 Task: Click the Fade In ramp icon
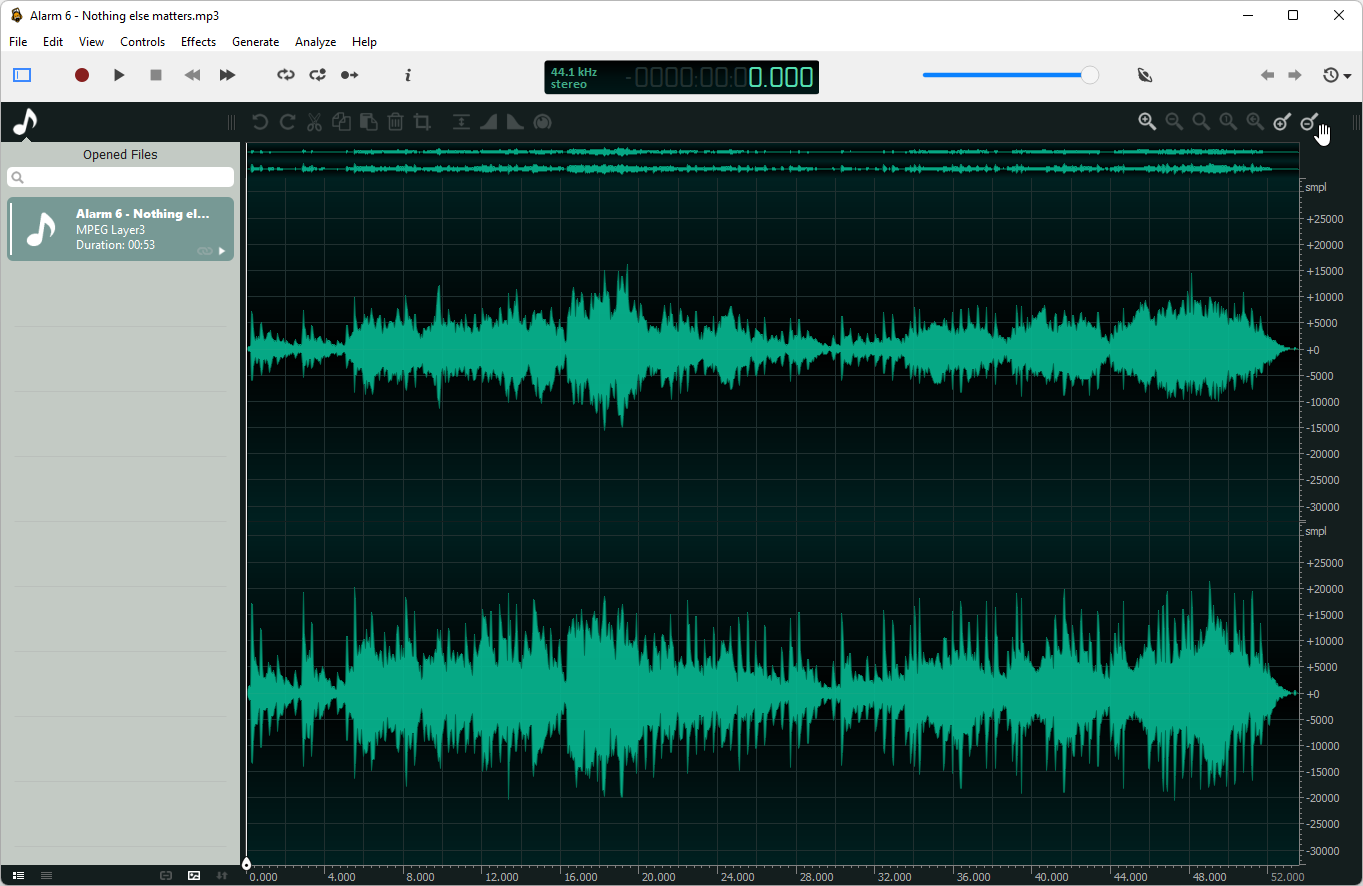pyautogui.click(x=488, y=122)
